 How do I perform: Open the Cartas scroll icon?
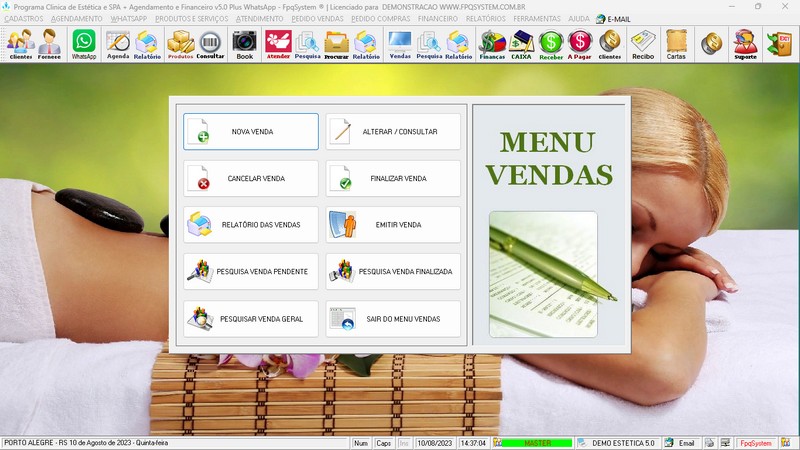(x=676, y=44)
